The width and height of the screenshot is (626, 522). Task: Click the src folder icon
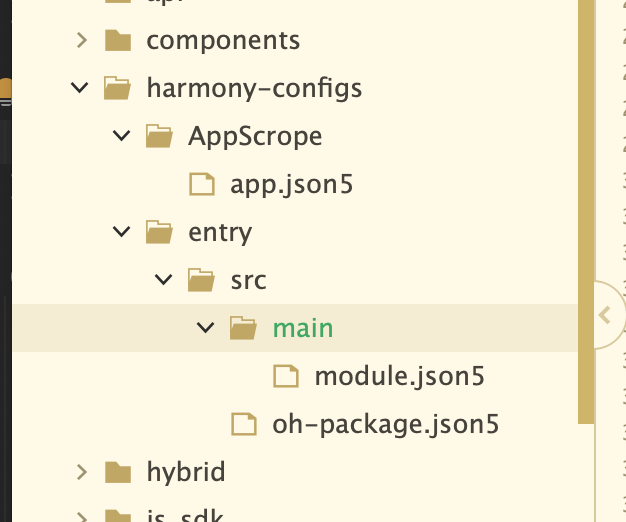click(x=201, y=280)
